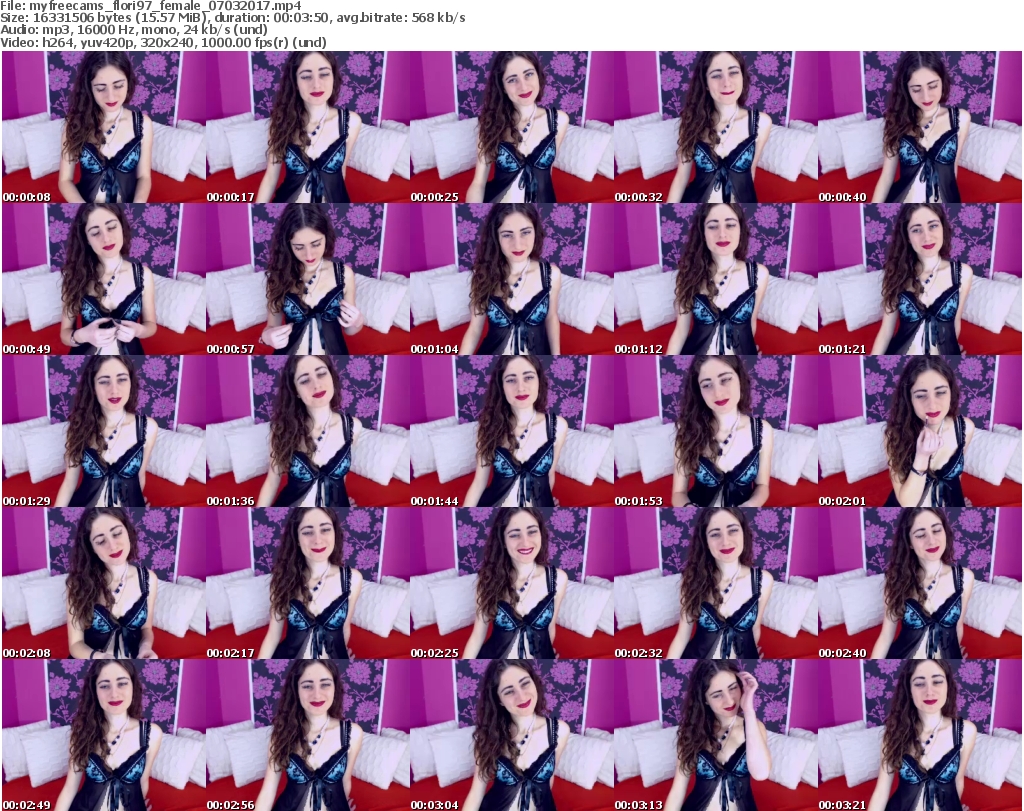Select the thumbnail frame timestamped 00:00:32

coord(716,127)
